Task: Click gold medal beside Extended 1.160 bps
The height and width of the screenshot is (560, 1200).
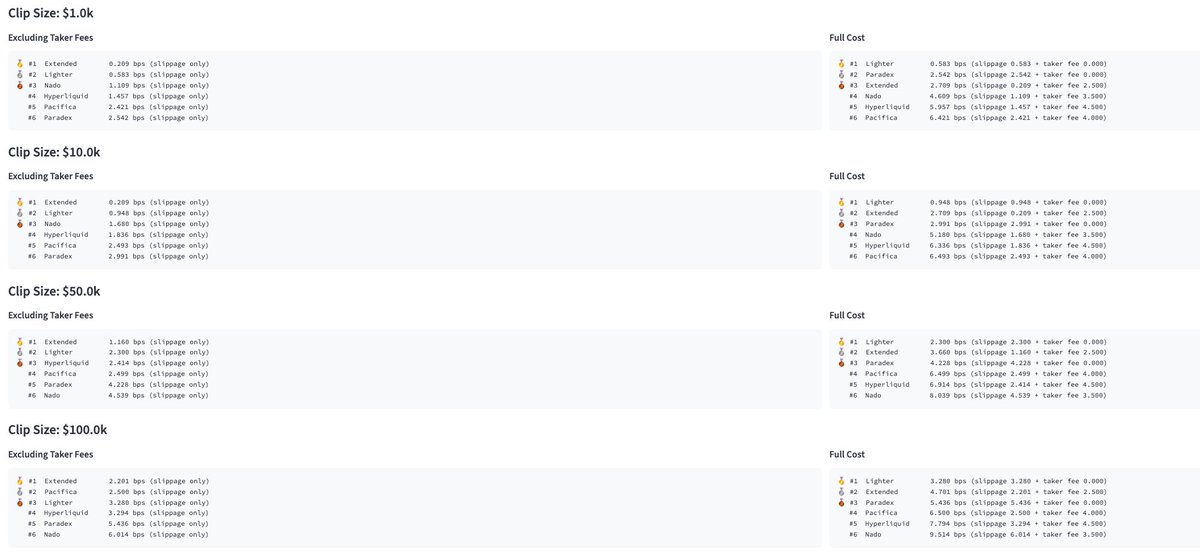Action: tap(20, 341)
